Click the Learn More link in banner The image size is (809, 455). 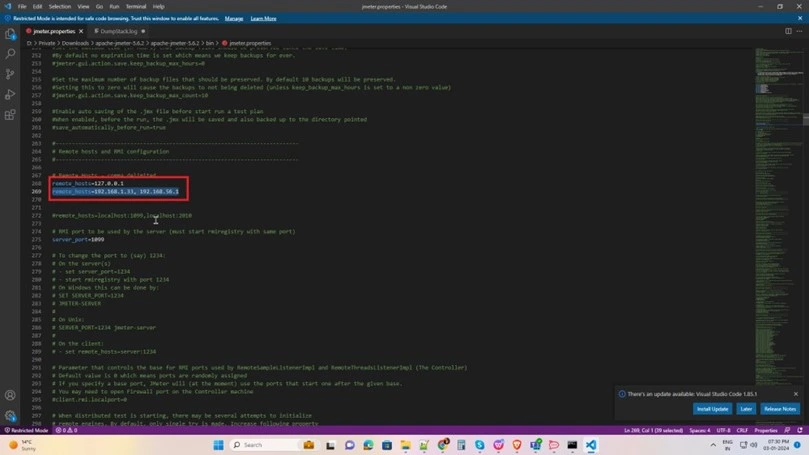263,18
